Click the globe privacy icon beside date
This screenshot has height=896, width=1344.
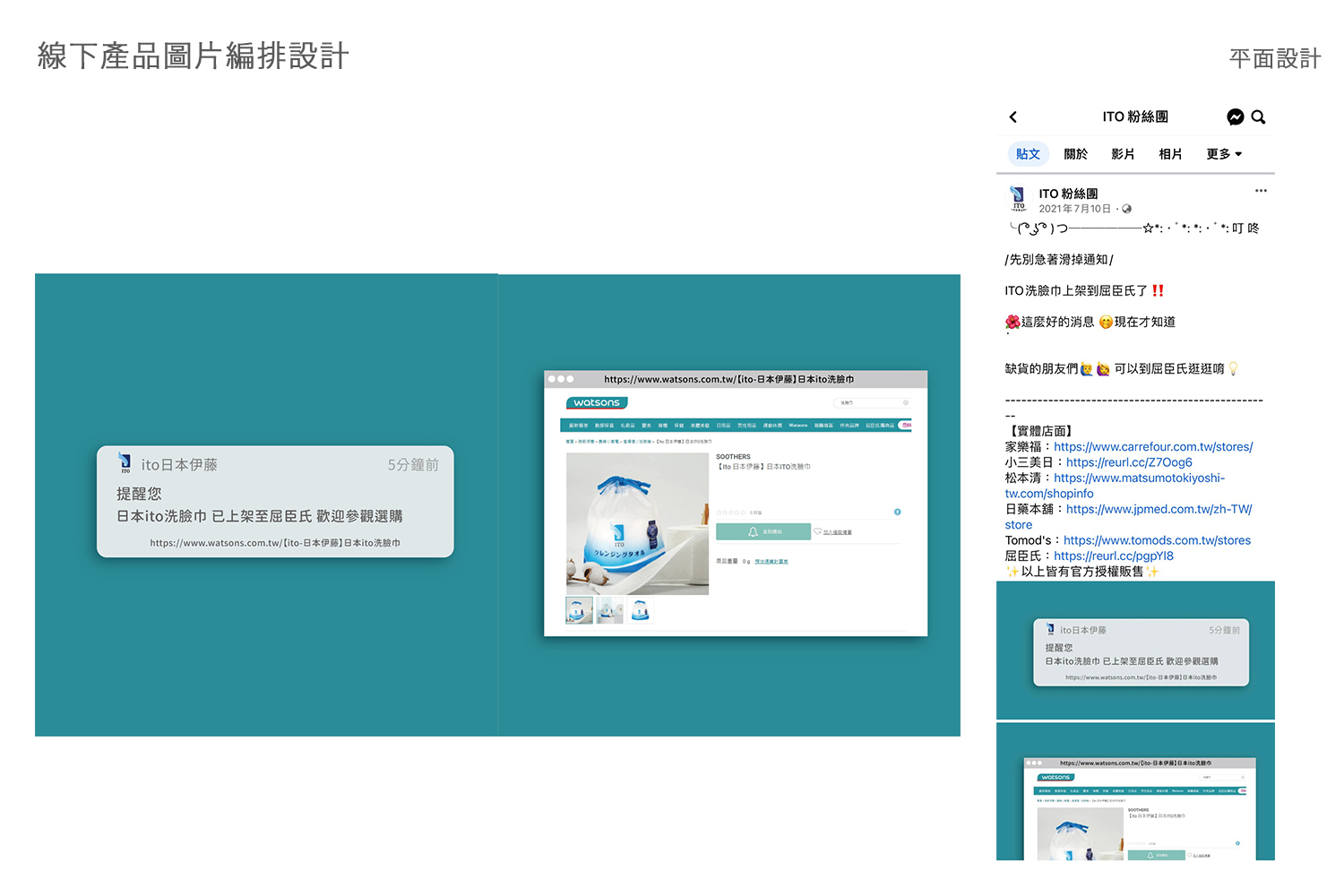click(x=1126, y=209)
